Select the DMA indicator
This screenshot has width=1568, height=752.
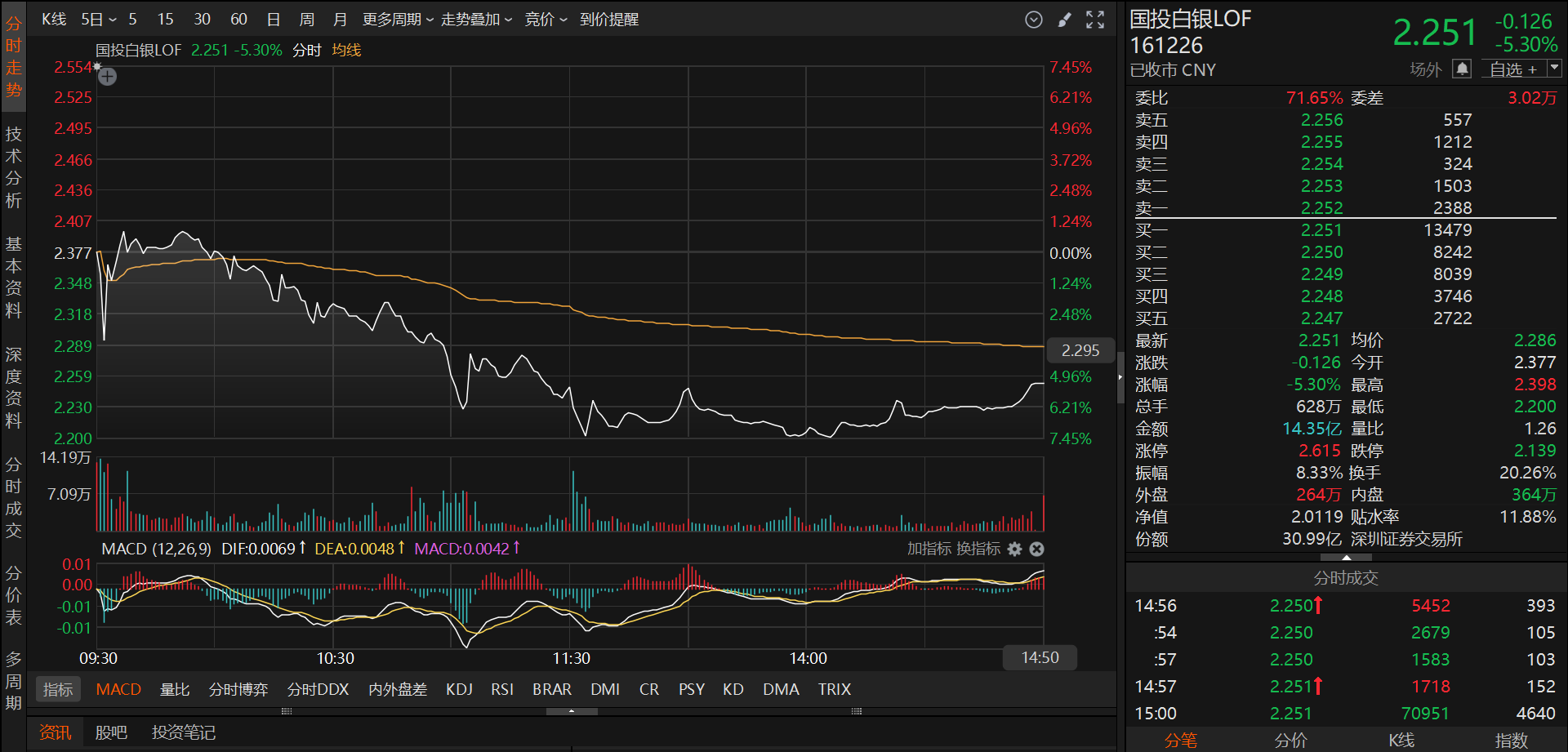point(782,689)
